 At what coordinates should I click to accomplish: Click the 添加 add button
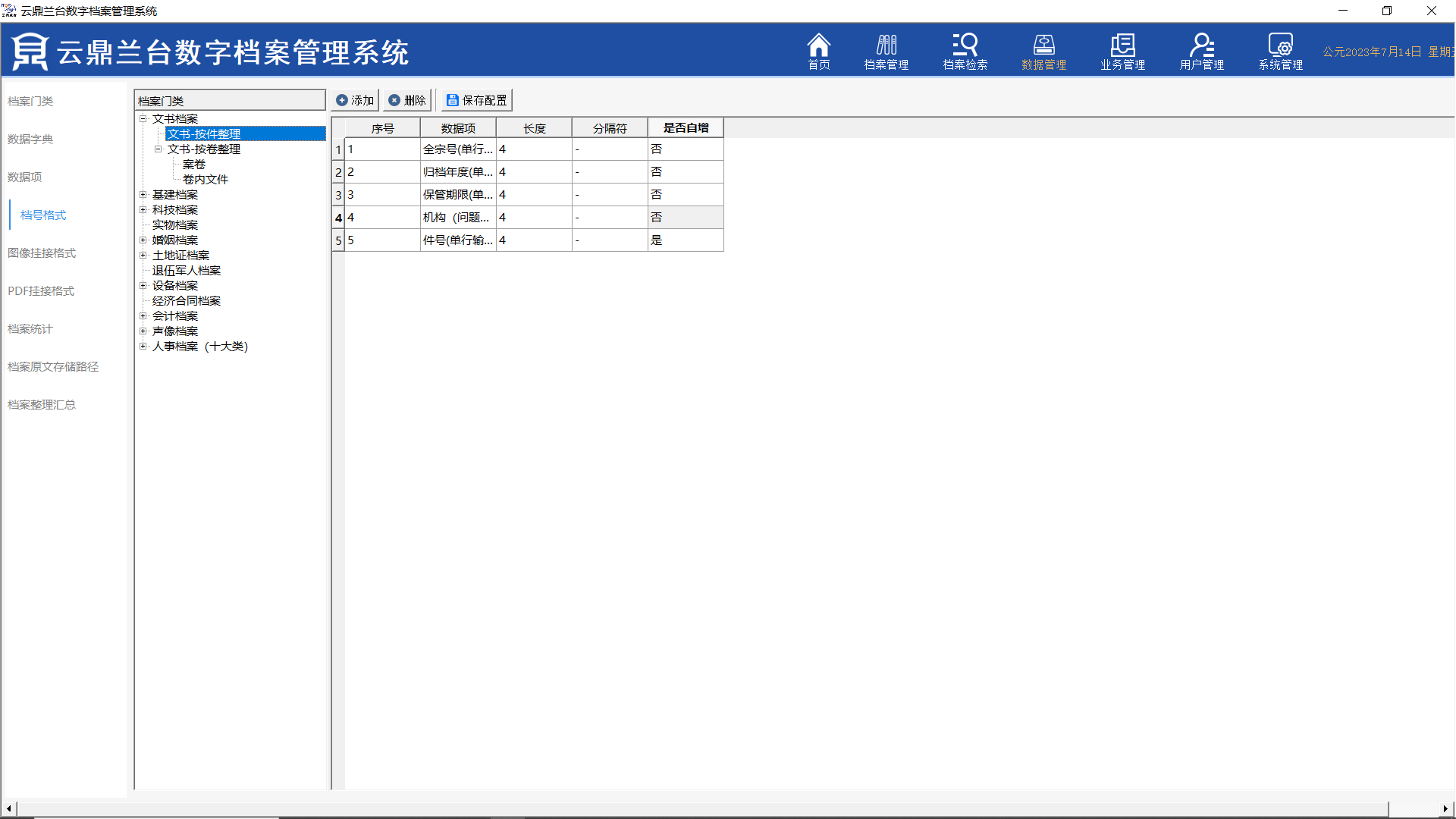point(355,100)
